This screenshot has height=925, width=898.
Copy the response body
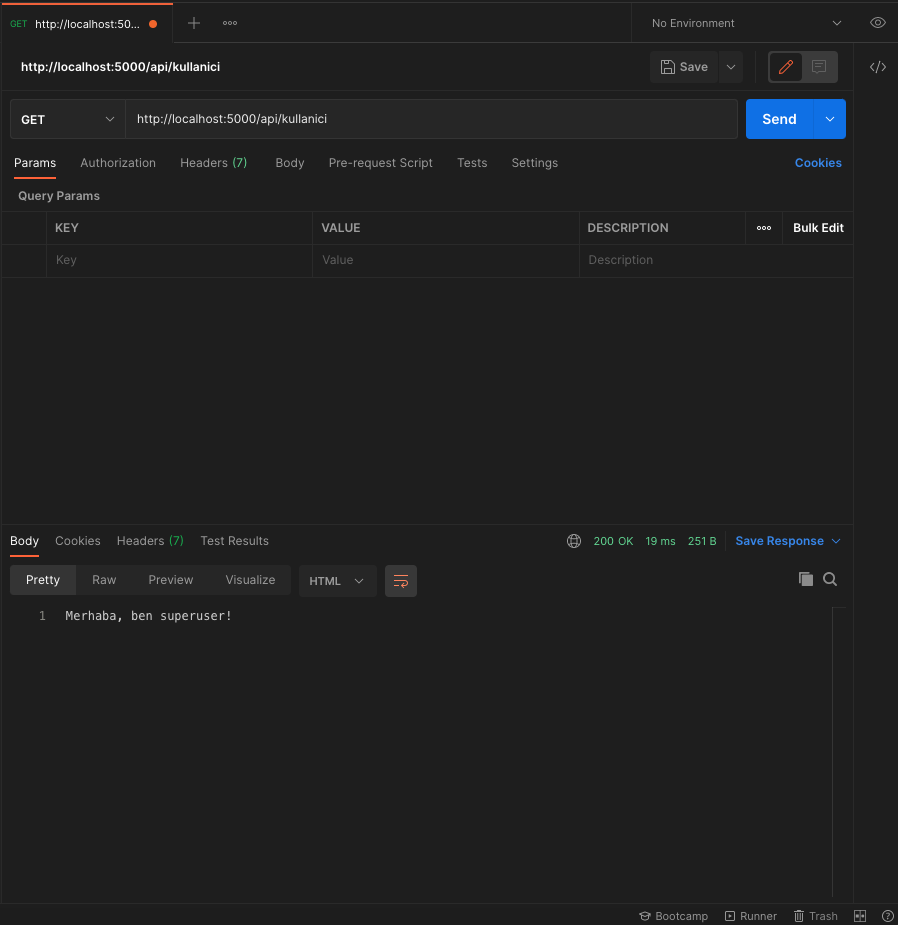tap(806, 578)
